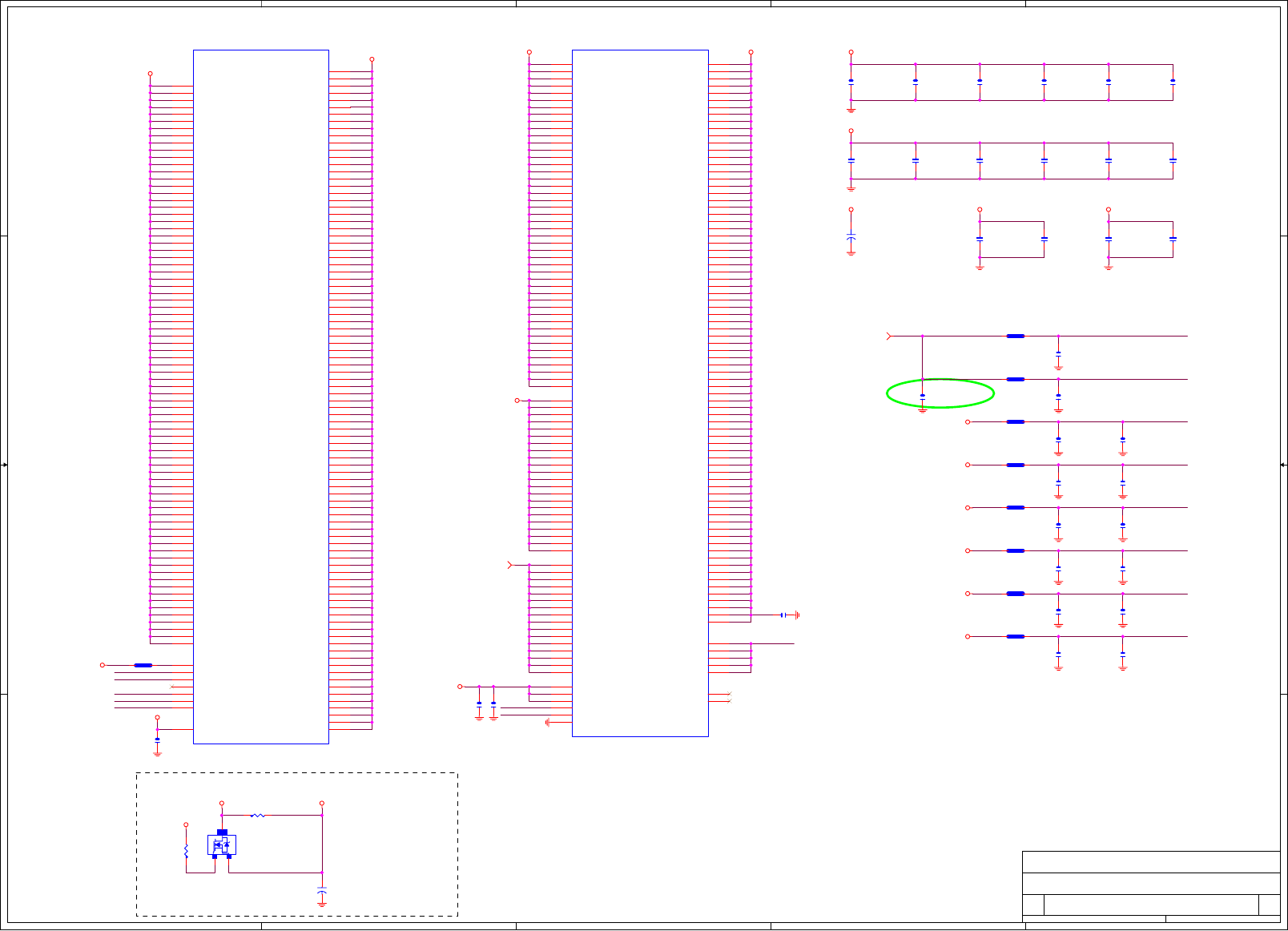
Task: Select the MOSFET transistor symbol in dashed box
Action: pyautogui.click(x=222, y=844)
